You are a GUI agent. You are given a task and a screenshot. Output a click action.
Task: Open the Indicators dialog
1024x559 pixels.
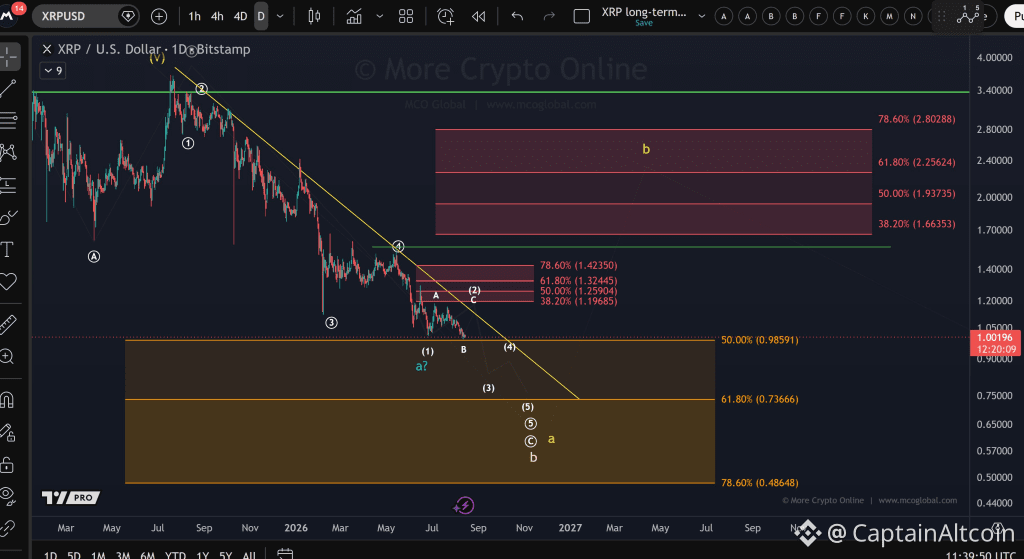[354, 16]
